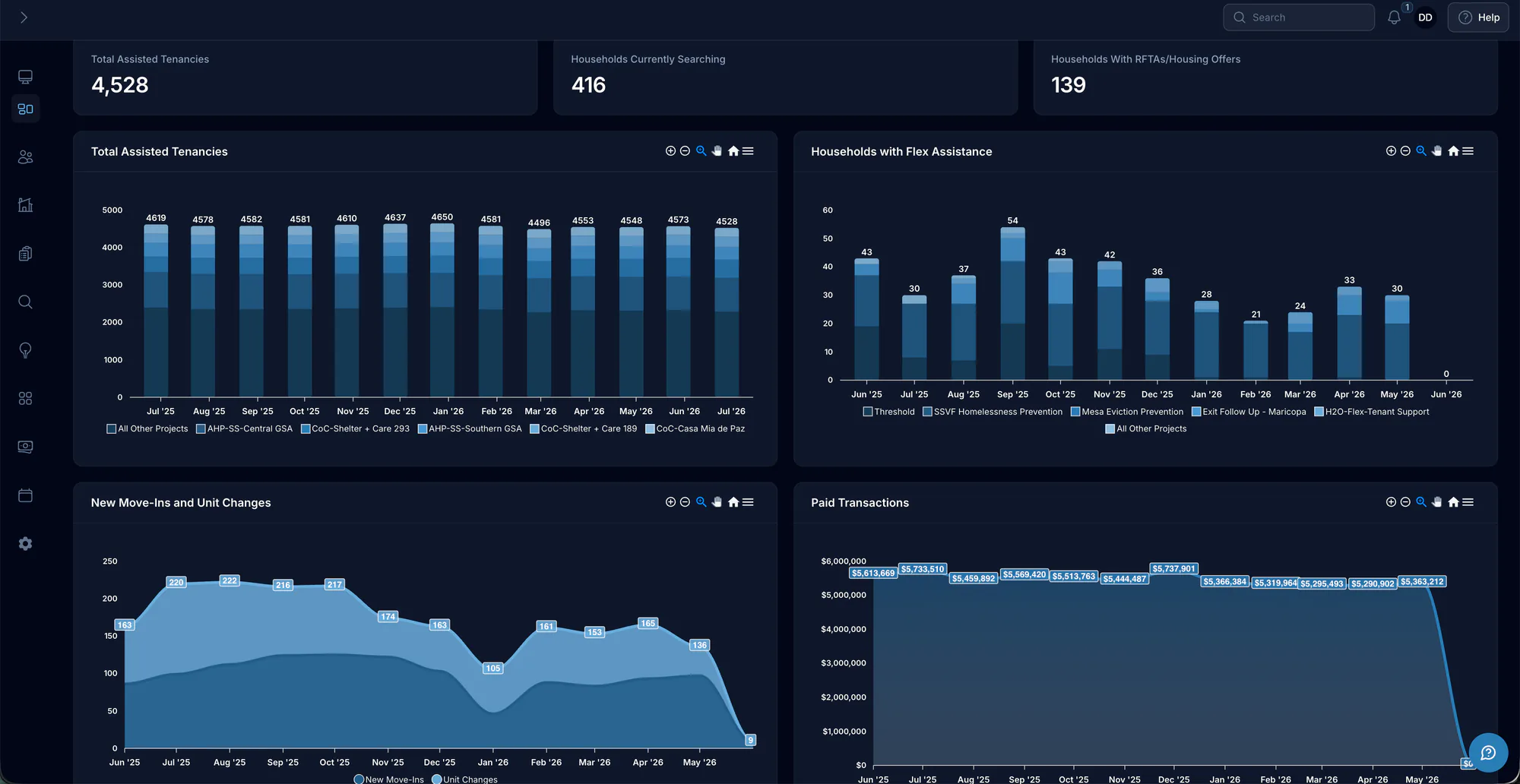Zoom in on Households with Flex Assistance chart
Image resolution: width=1520 pixels, height=784 pixels.
click(x=1391, y=151)
